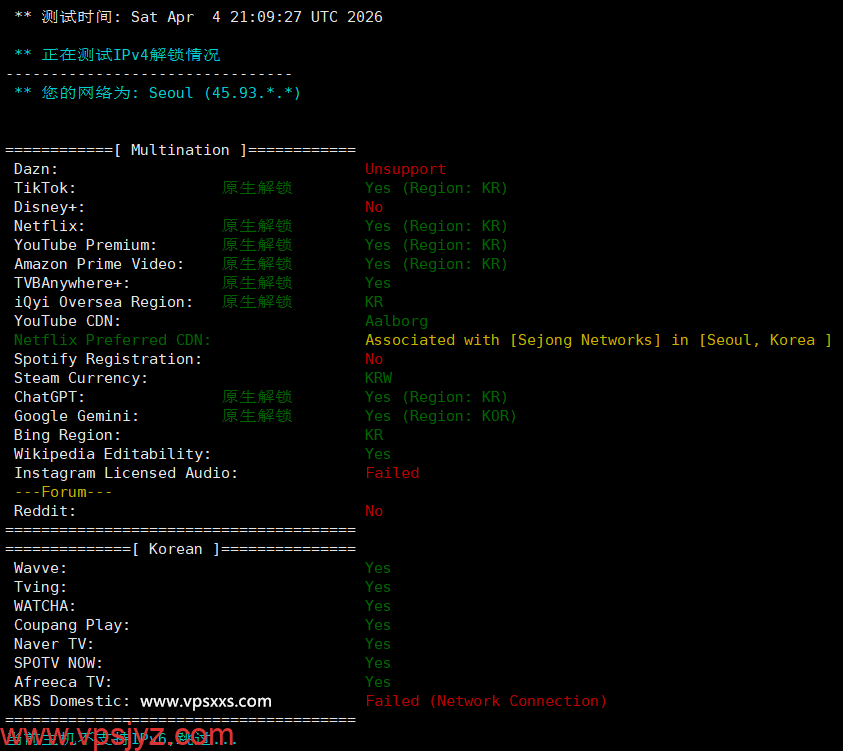This screenshot has width=843, height=751.
Task: Select the ---Forum--- divider label
Action: point(63,492)
